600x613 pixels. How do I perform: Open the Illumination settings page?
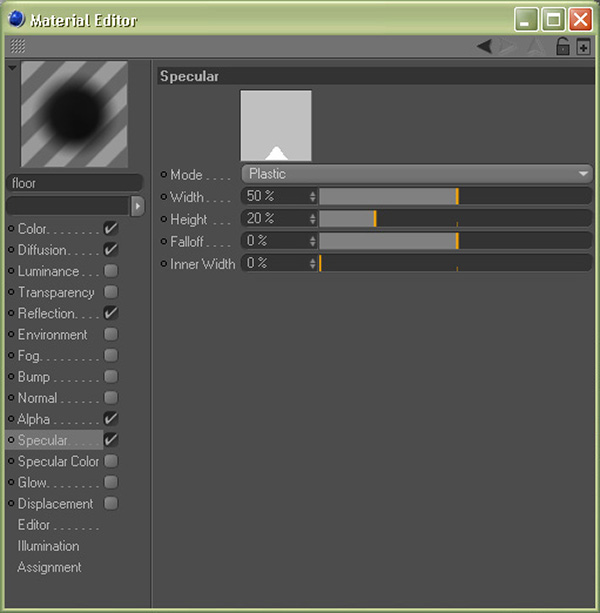pyautogui.click(x=48, y=546)
